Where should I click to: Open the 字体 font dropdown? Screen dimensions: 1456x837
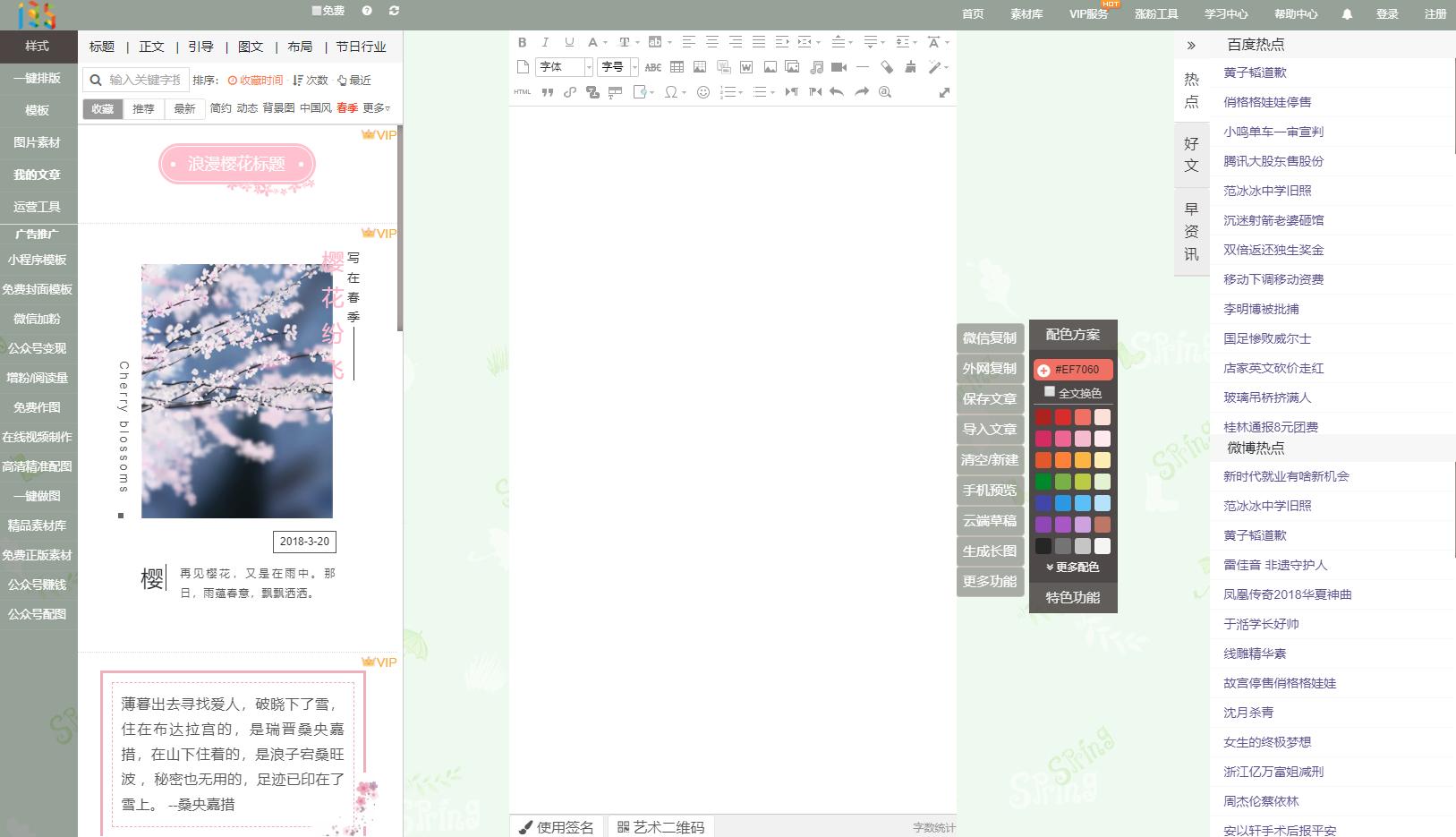[x=565, y=67]
